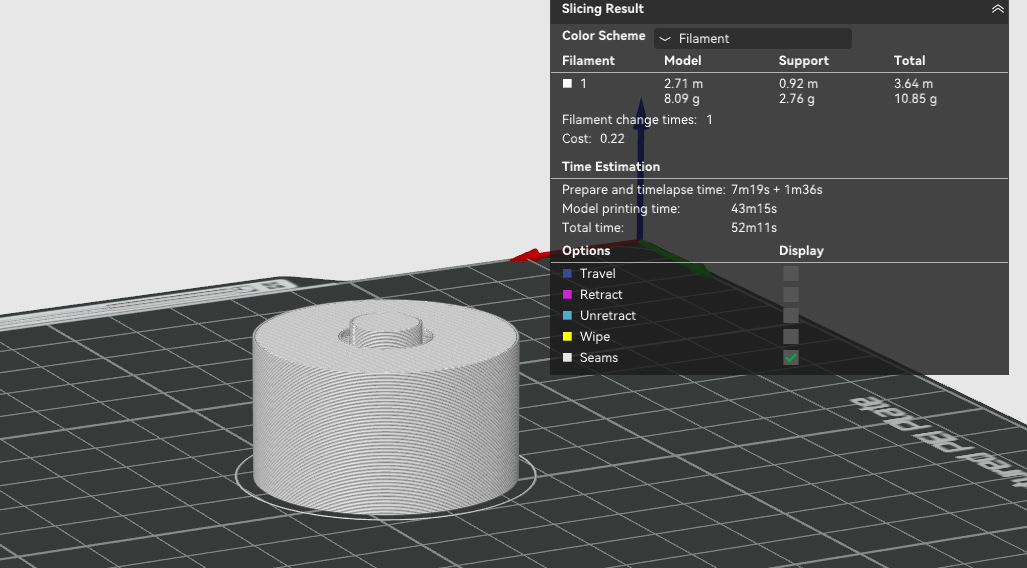
Task: Click the cyan Unretract color icon
Action: [567, 316]
